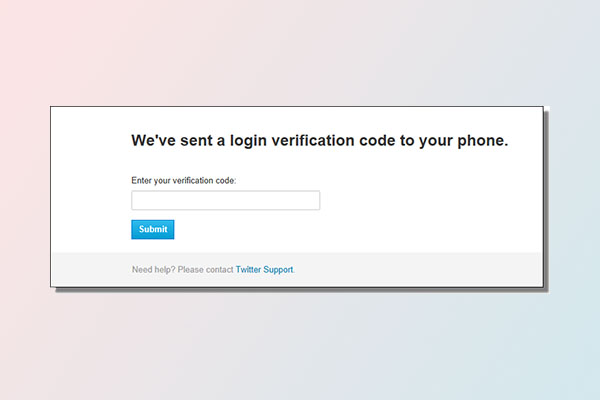The image size is (600, 400).
Task: Click the word "Support" in footer link
Action: pyautogui.click(x=279, y=270)
